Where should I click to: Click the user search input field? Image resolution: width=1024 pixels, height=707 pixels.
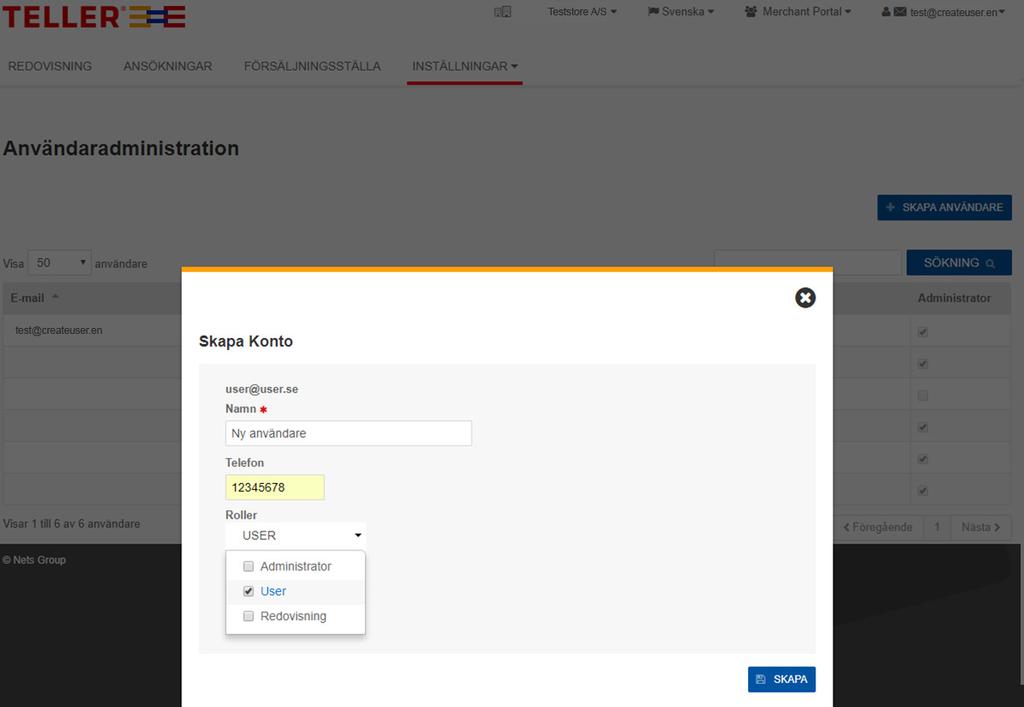pyautogui.click(x=807, y=262)
